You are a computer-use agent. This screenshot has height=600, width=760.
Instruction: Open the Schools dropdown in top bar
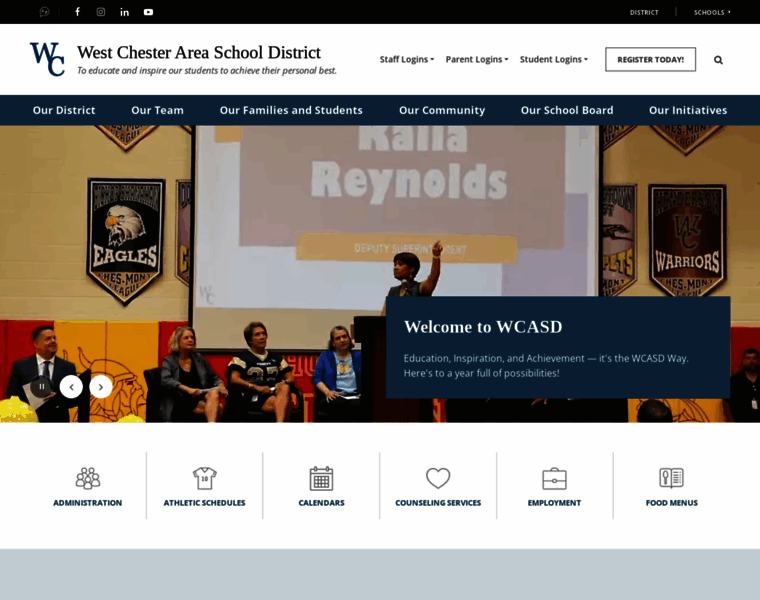[x=712, y=12]
